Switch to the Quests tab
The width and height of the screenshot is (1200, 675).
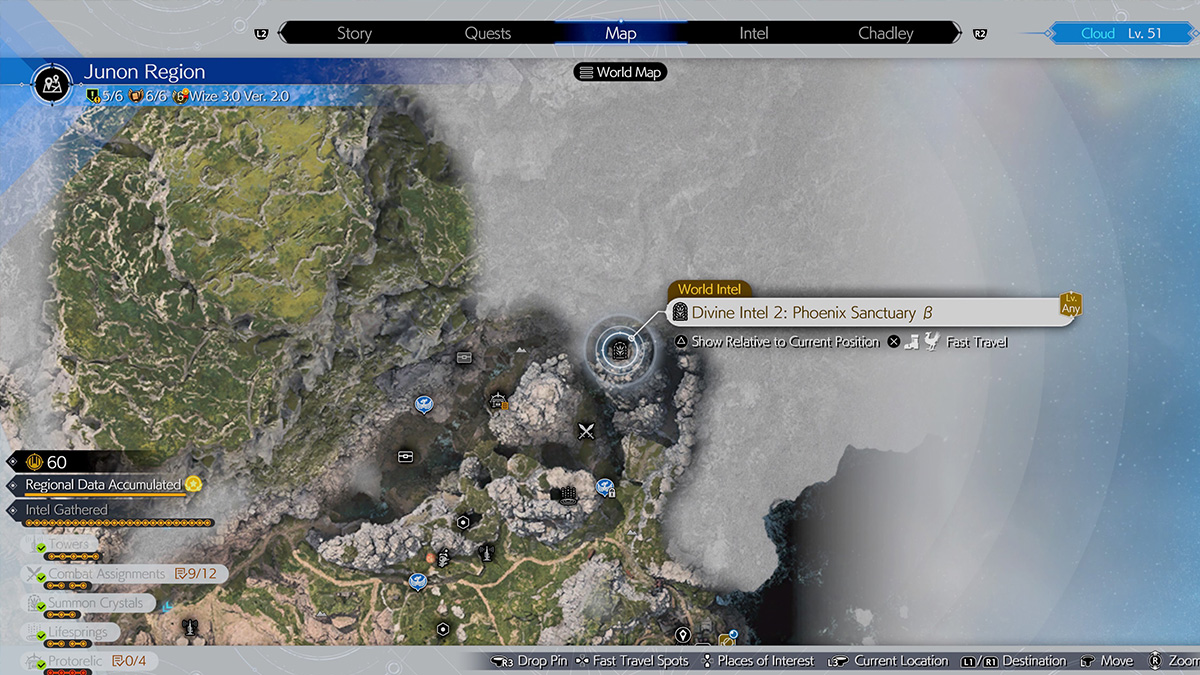[x=487, y=33]
